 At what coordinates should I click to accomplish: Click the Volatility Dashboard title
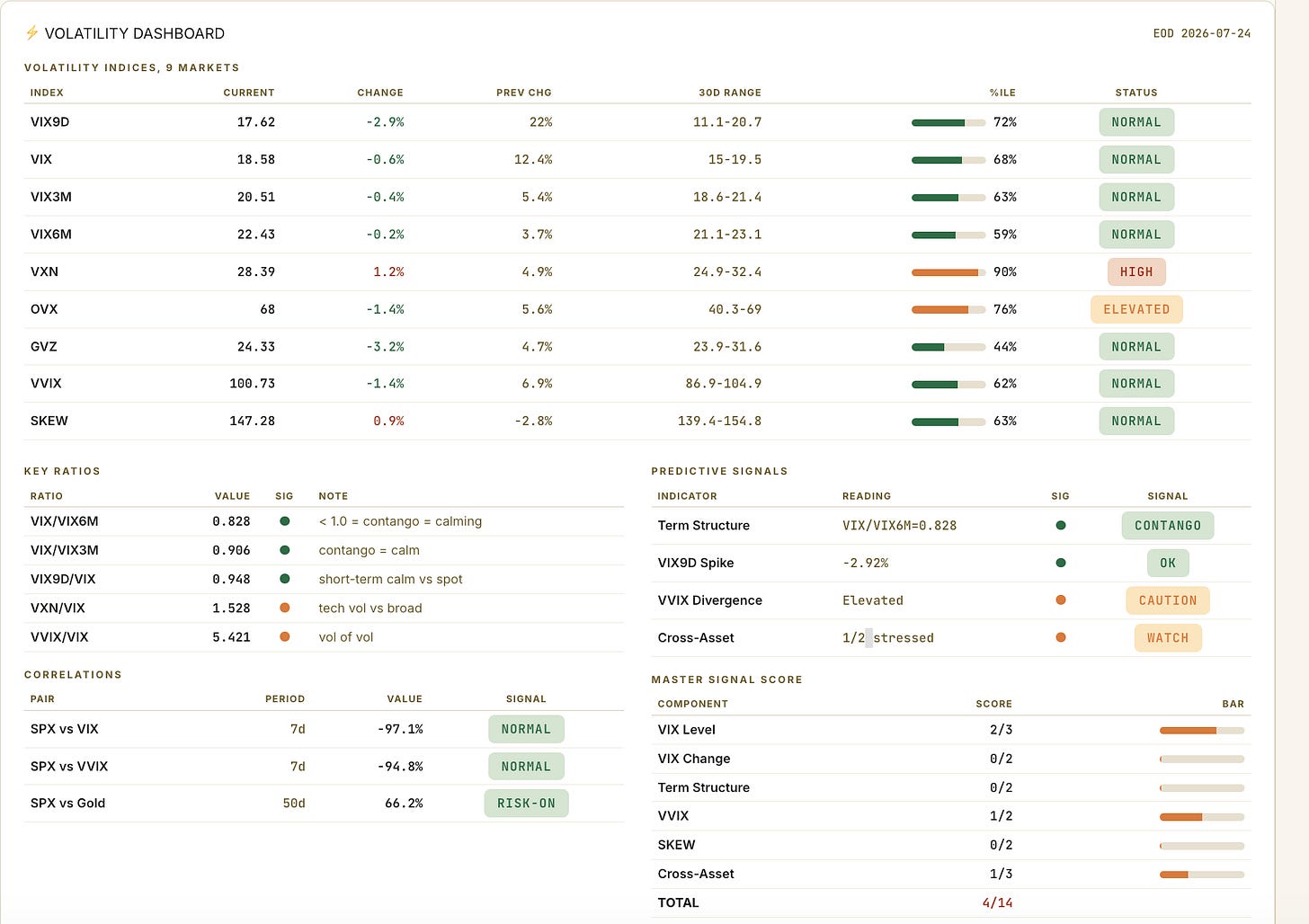tap(135, 33)
